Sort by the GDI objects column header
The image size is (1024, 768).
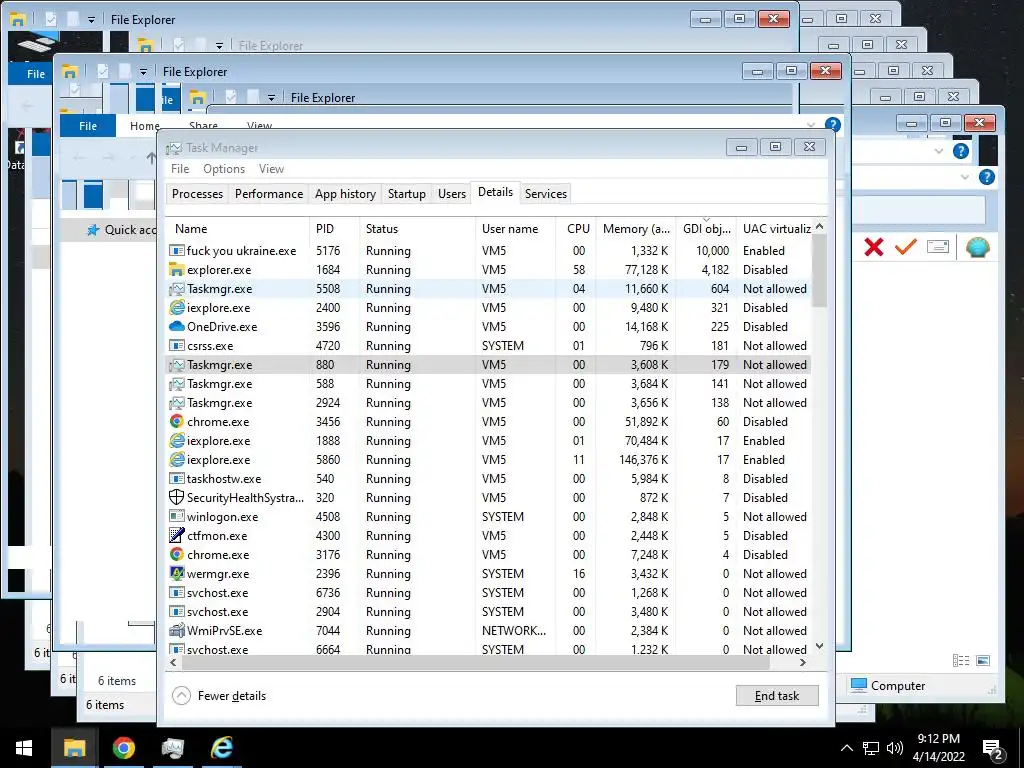point(706,229)
